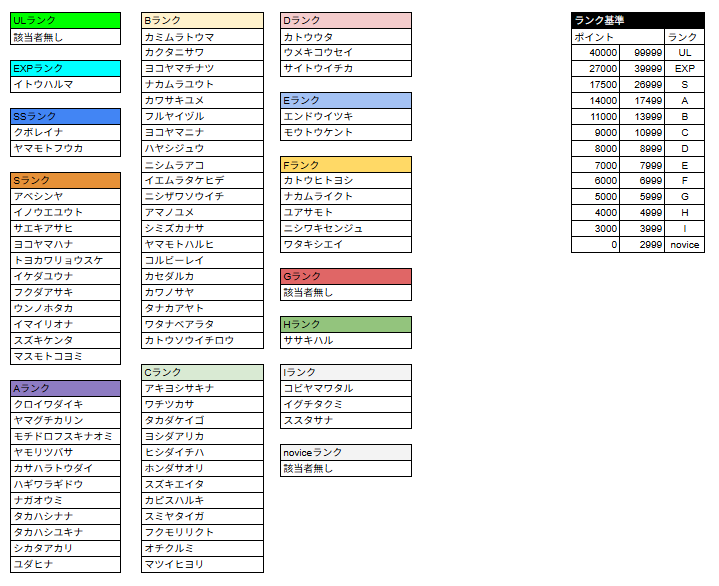Image resolution: width=719 pixels, height=586 pixels.
Task: Select the cyan EXPランク header cell
Action: click(x=65, y=68)
